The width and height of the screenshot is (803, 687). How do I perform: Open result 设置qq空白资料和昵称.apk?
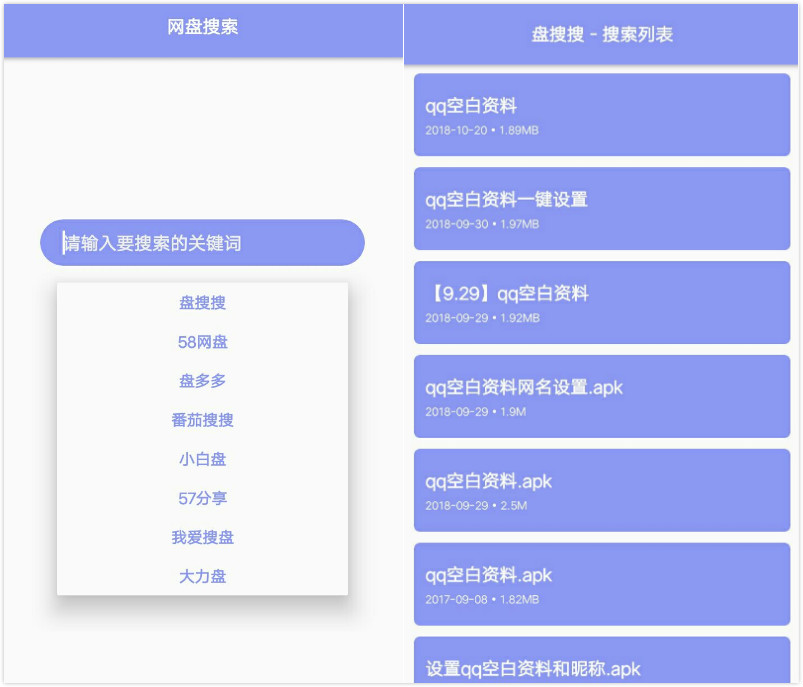[x=602, y=660]
